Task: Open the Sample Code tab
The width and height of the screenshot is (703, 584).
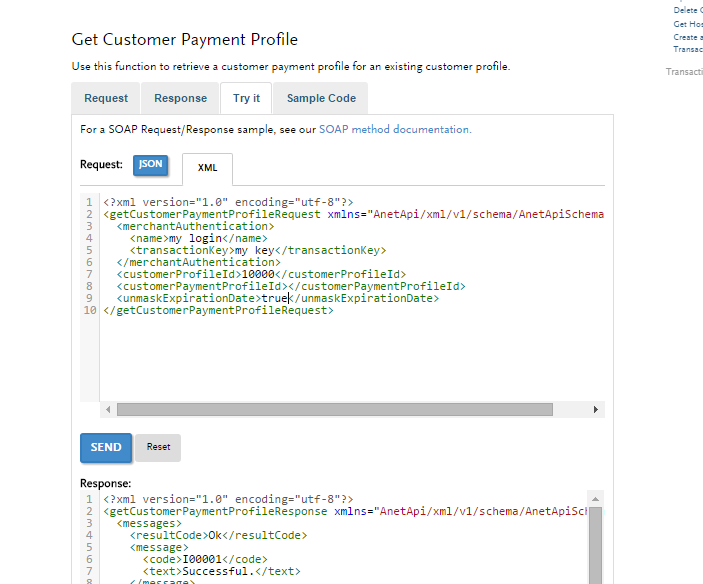Action: tap(321, 98)
